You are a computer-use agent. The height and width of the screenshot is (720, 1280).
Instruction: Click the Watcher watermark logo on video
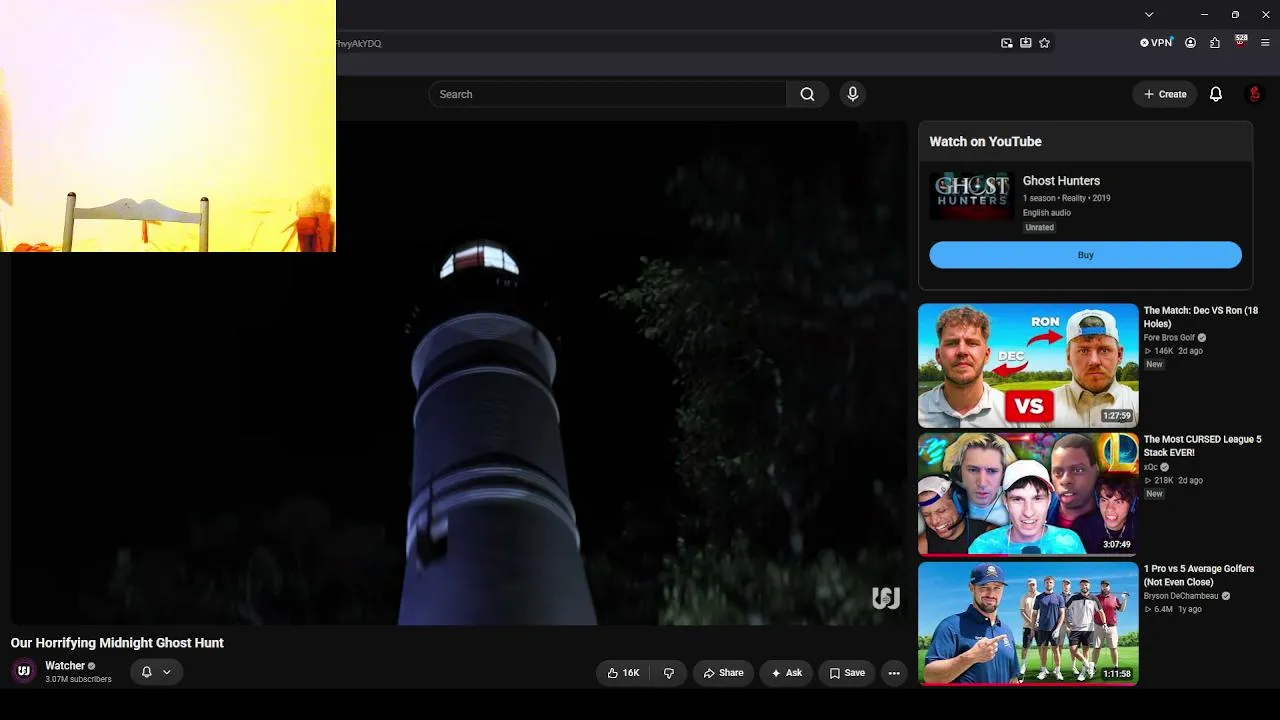[886, 598]
